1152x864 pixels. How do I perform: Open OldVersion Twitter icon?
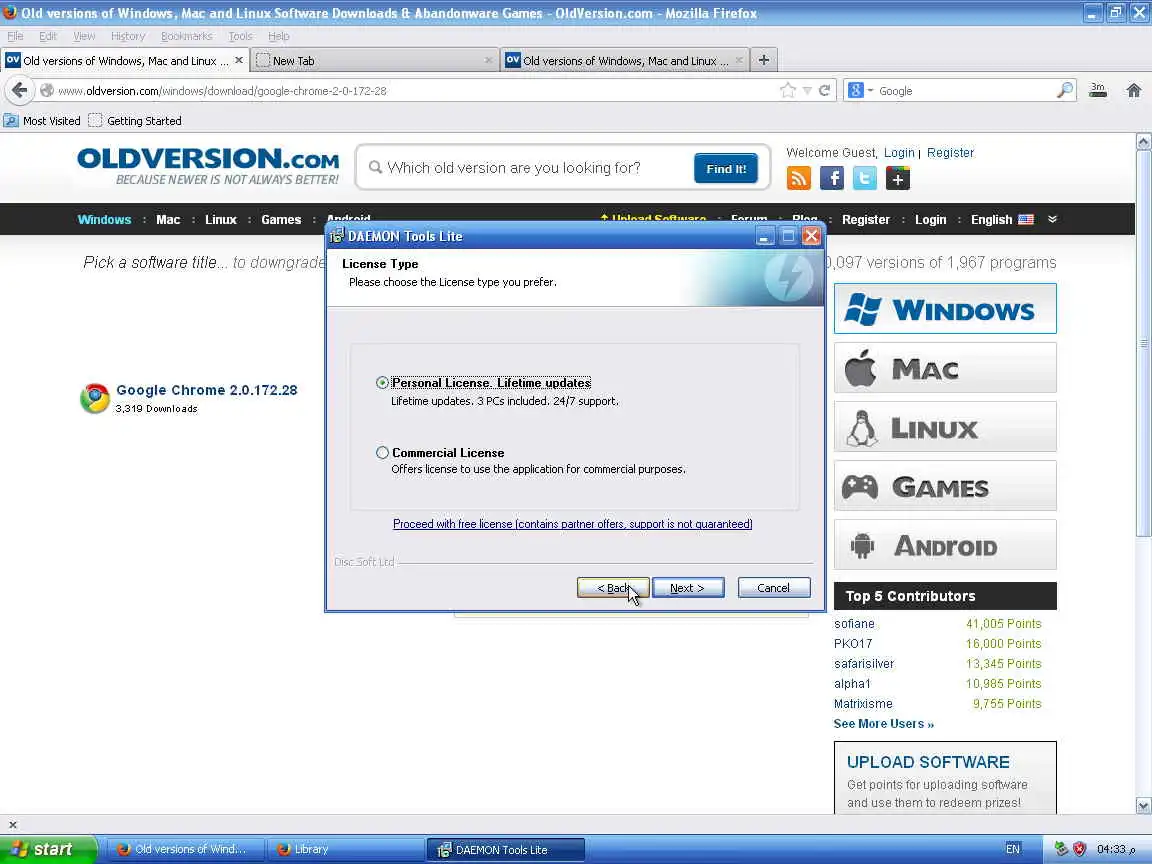coord(865,178)
